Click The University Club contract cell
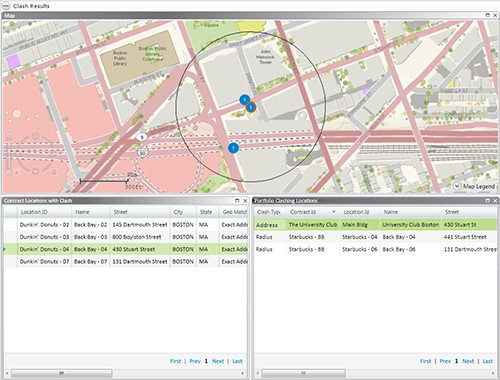 pyautogui.click(x=313, y=225)
